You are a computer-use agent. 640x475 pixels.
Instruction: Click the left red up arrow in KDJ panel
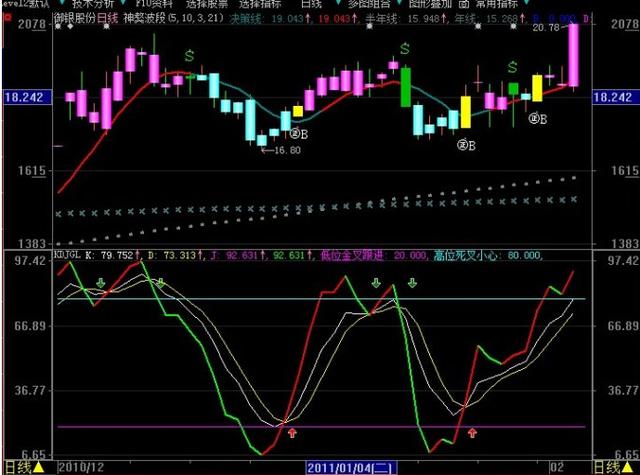point(292,433)
